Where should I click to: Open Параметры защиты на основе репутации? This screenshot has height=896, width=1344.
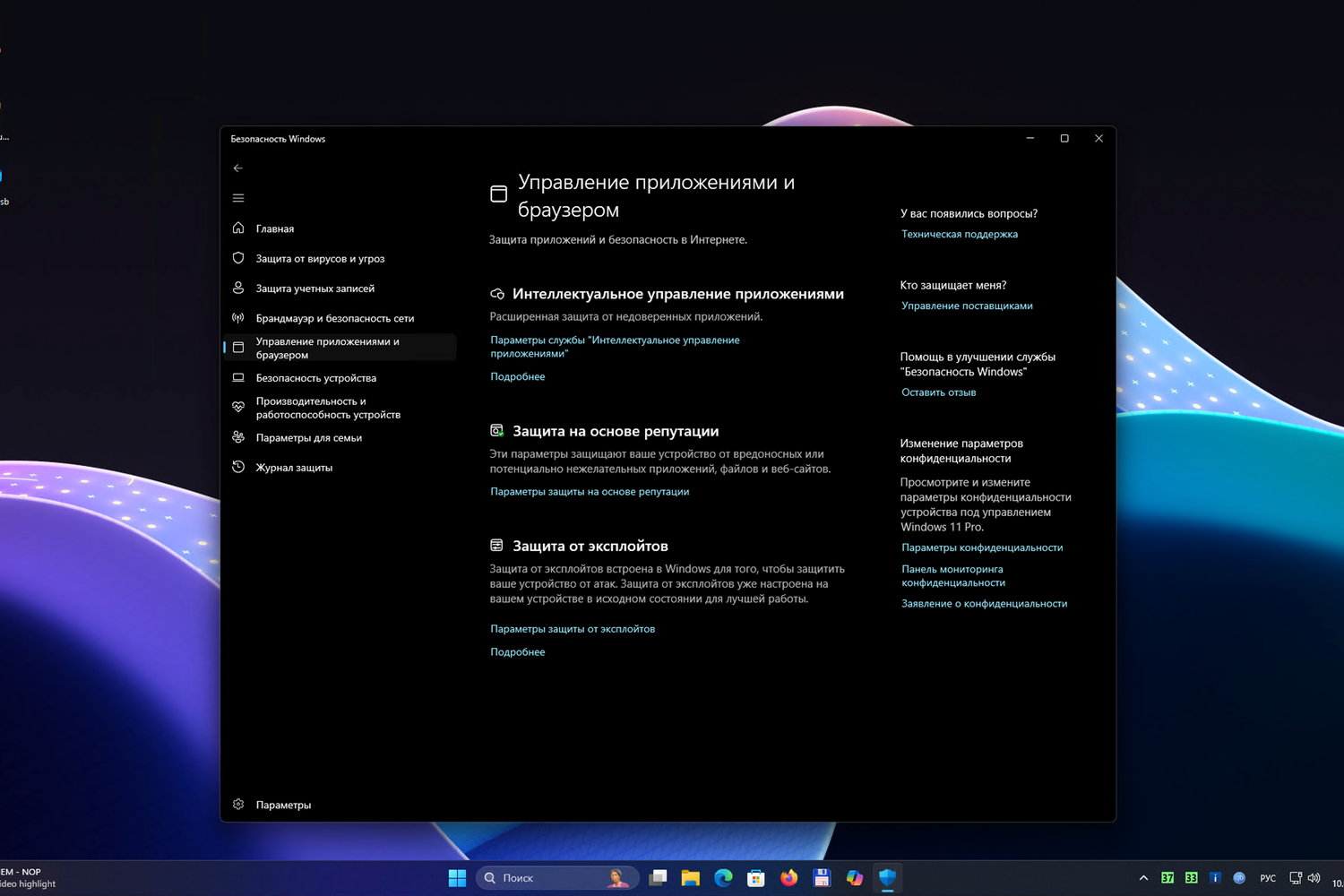point(590,492)
